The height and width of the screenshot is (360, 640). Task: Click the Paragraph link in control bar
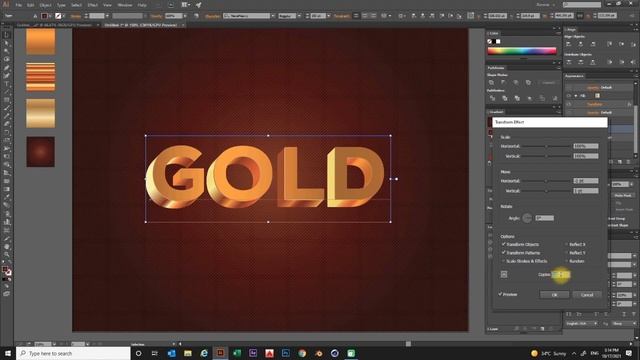pos(342,16)
